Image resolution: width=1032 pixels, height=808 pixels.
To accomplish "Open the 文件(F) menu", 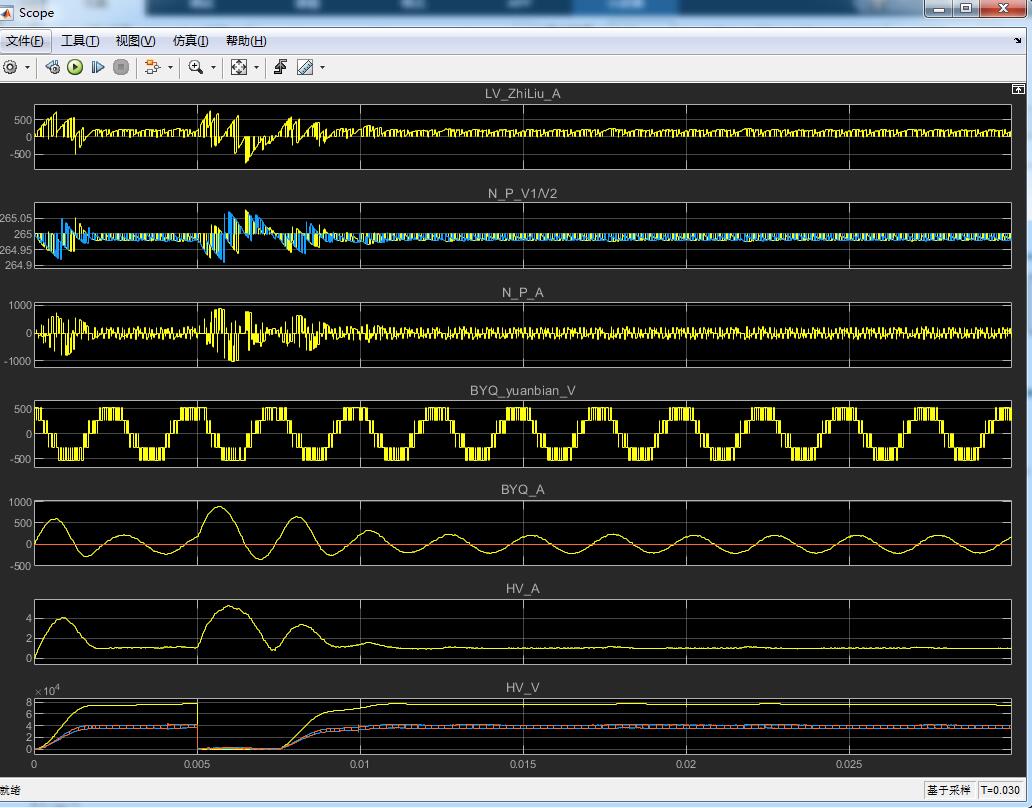I will pyautogui.click(x=25, y=41).
